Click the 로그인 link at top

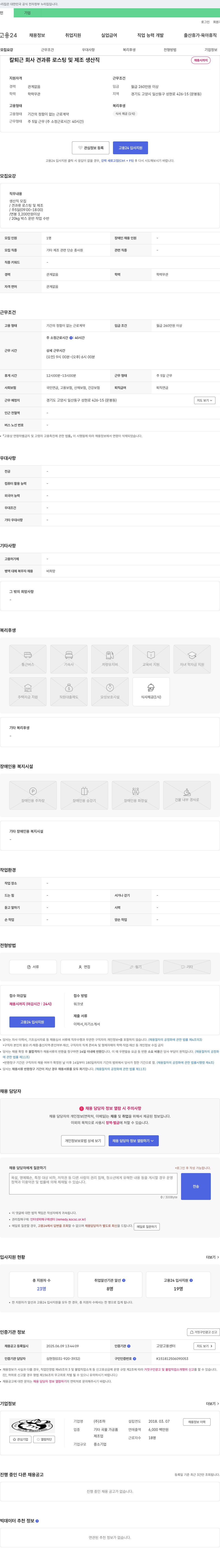[205, 22]
